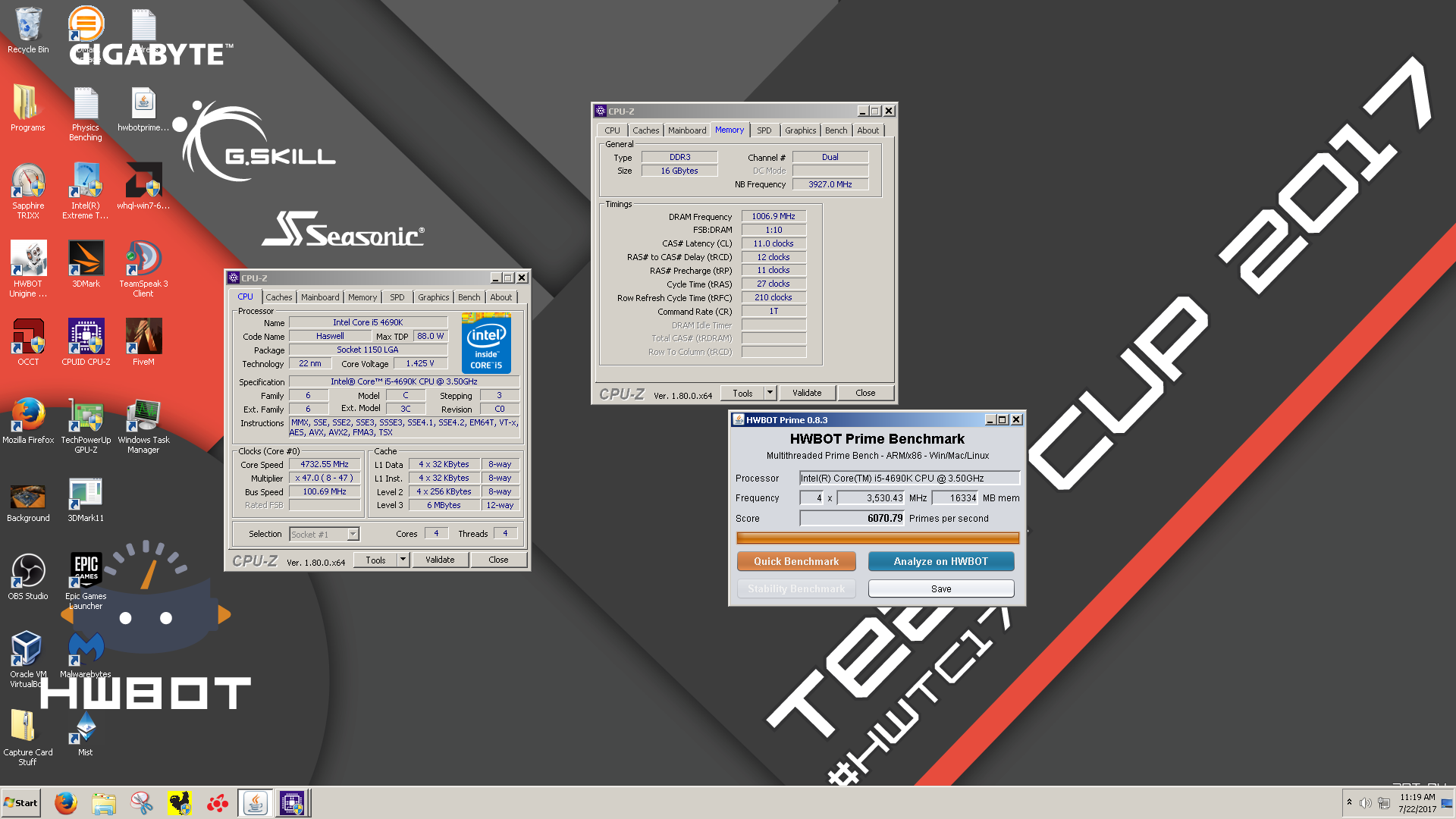
Task: Open Windows Explorer from taskbar
Action: 104,803
